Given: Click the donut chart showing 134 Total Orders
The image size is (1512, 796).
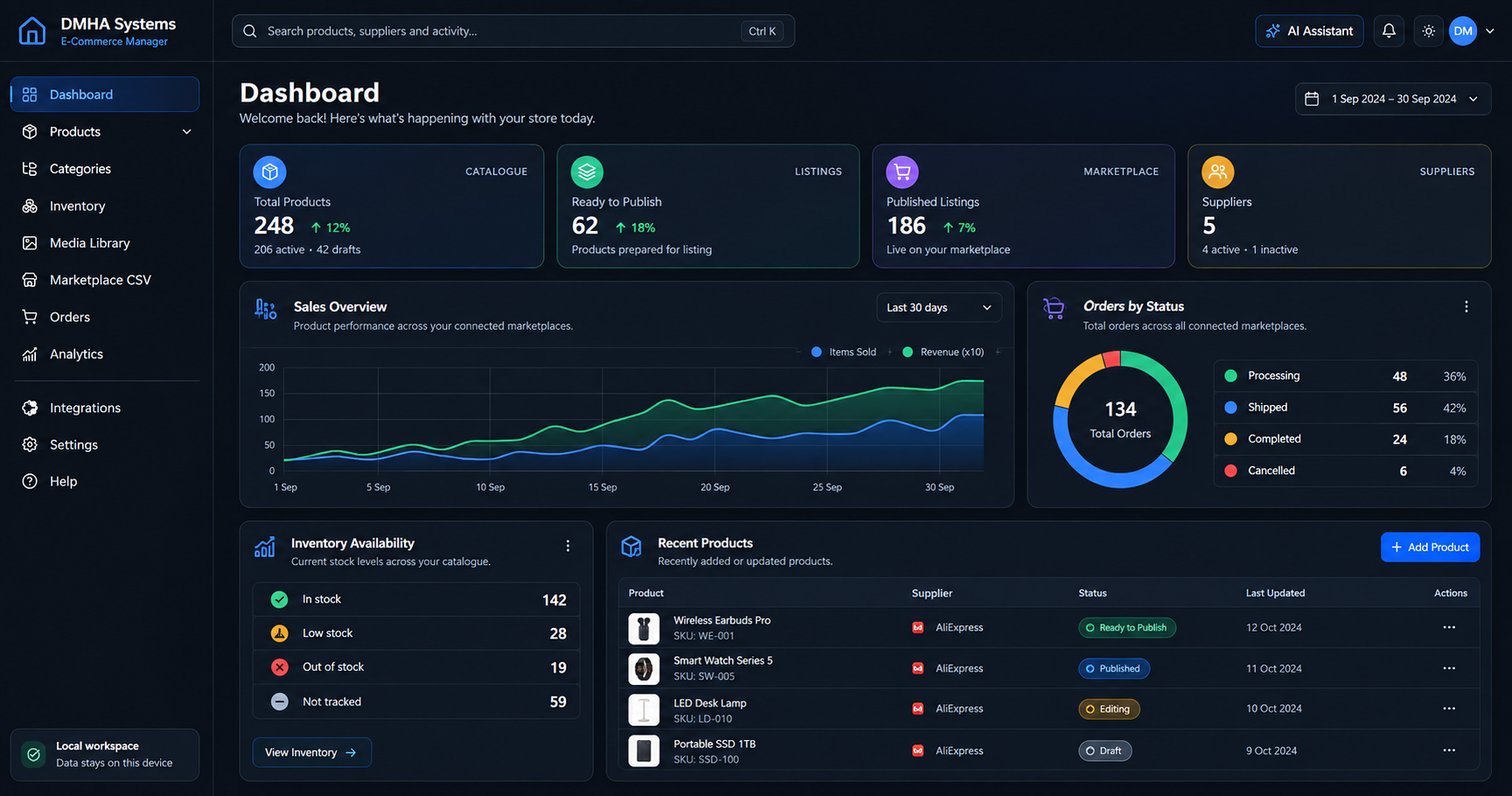Looking at the screenshot, I should pyautogui.click(x=1120, y=420).
